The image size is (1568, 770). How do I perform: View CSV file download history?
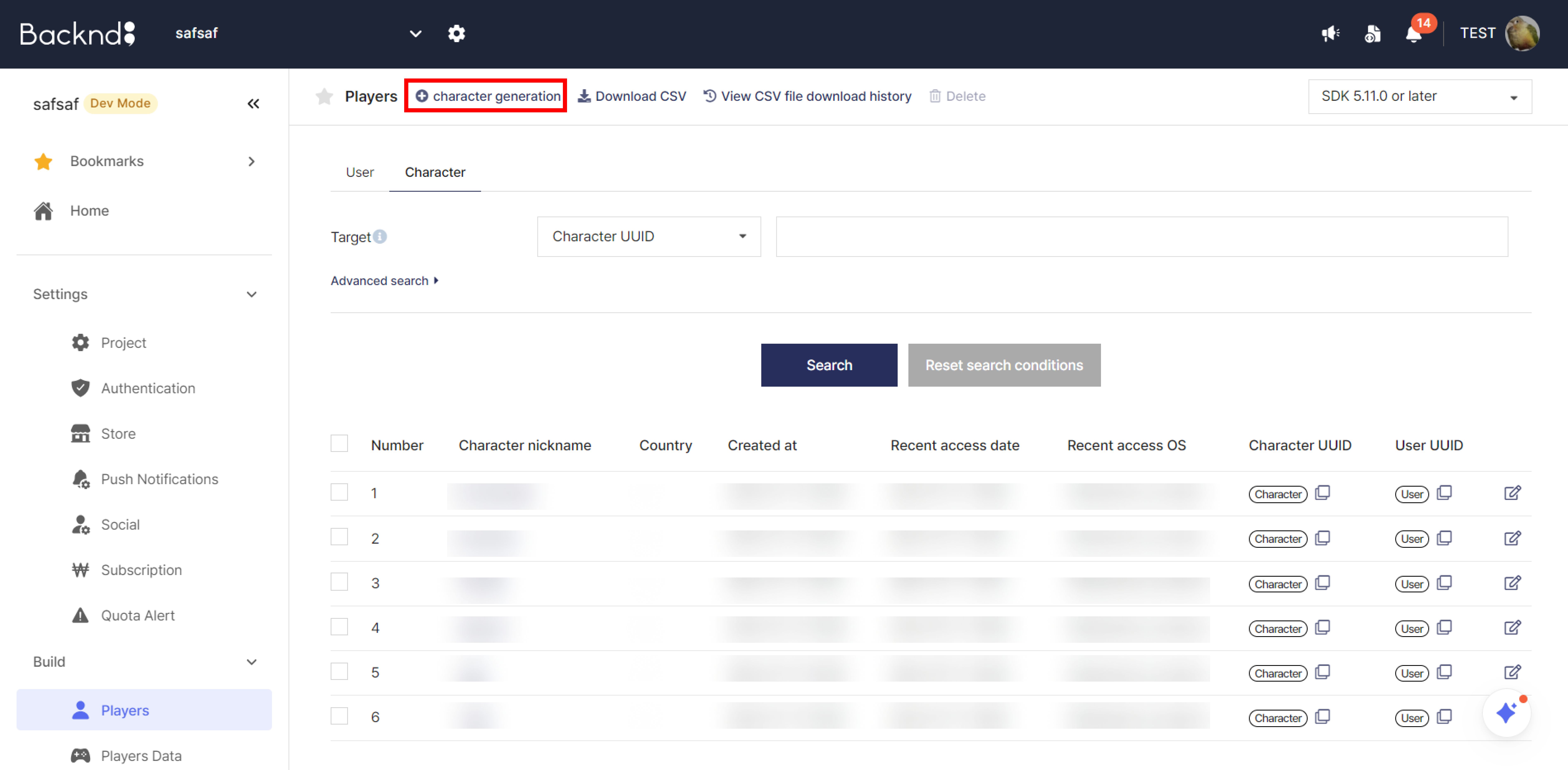point(807,96)
